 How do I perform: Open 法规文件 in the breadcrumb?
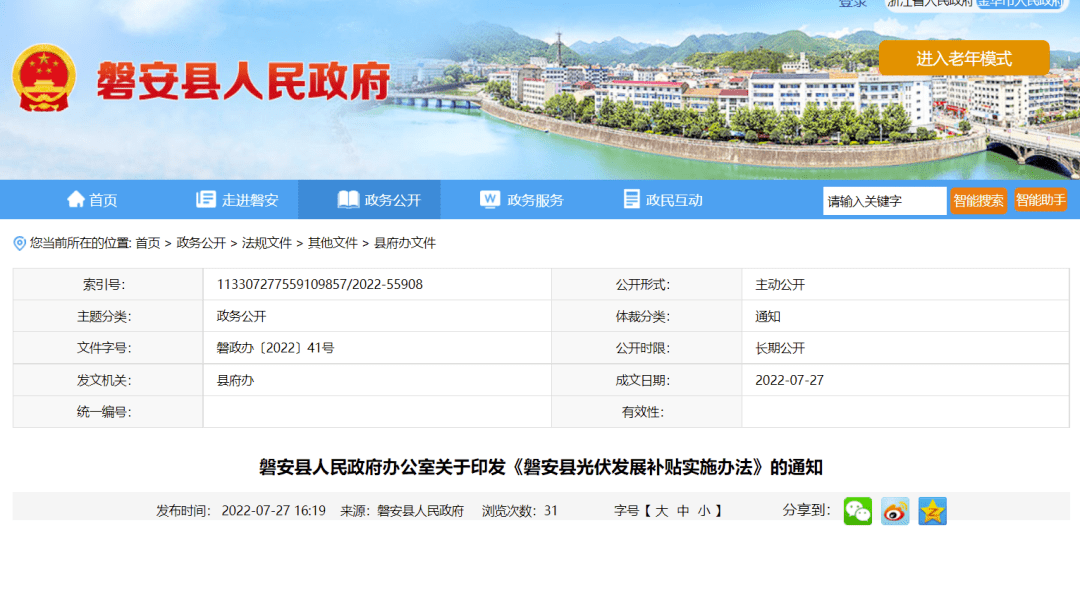(267, 243)
